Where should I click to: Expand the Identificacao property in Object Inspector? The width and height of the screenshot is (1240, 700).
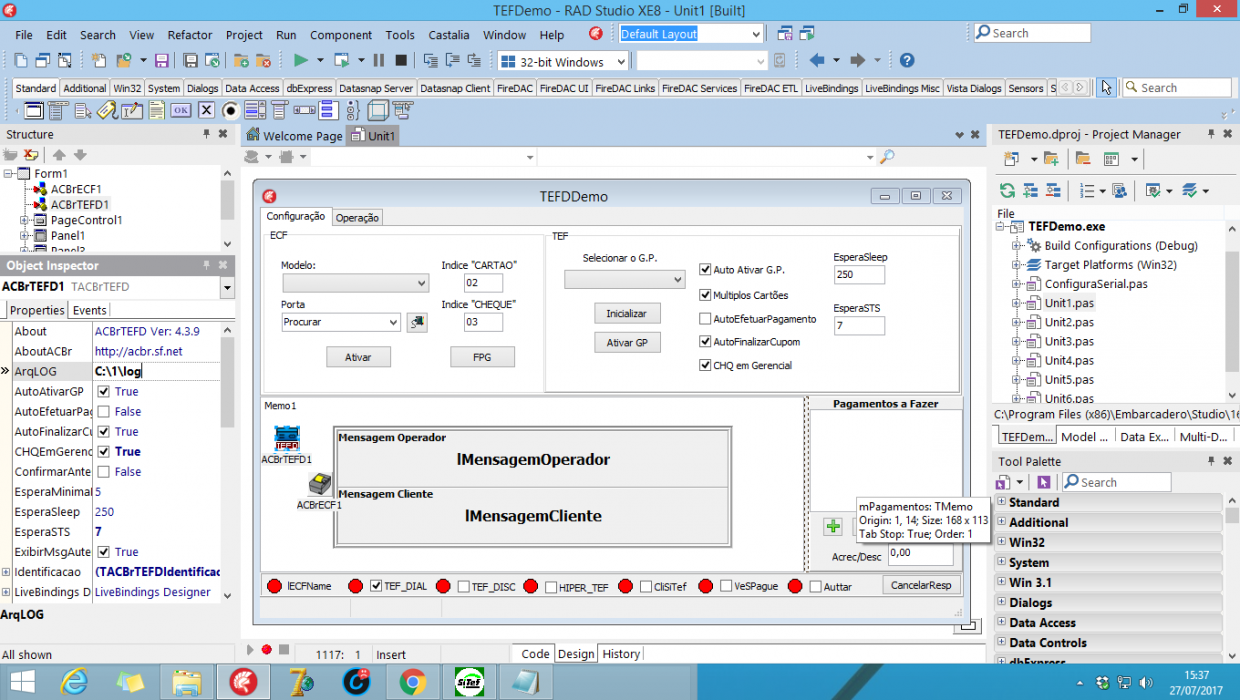click(6, 572)
